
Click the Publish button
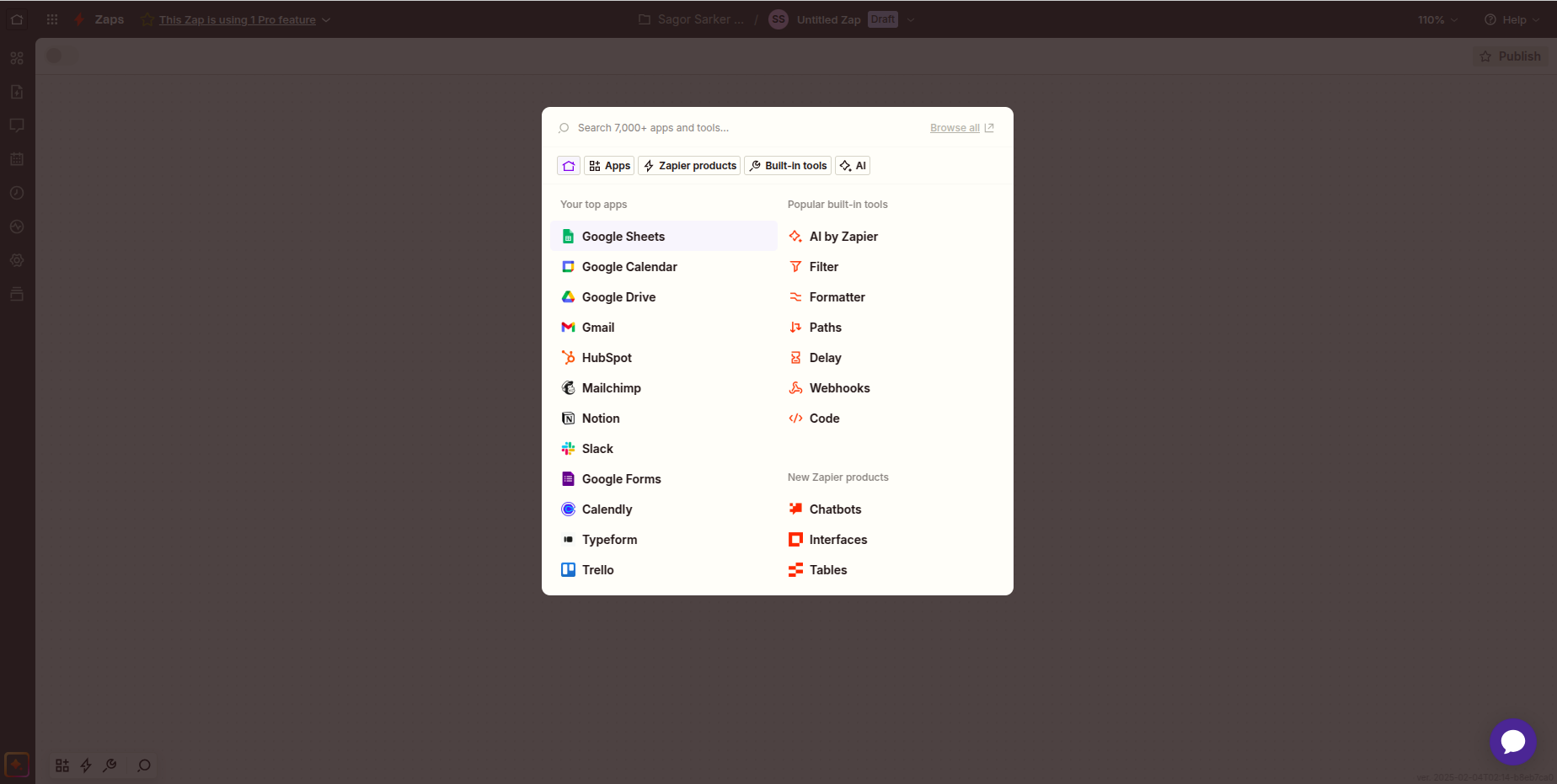coord(1511,56)
